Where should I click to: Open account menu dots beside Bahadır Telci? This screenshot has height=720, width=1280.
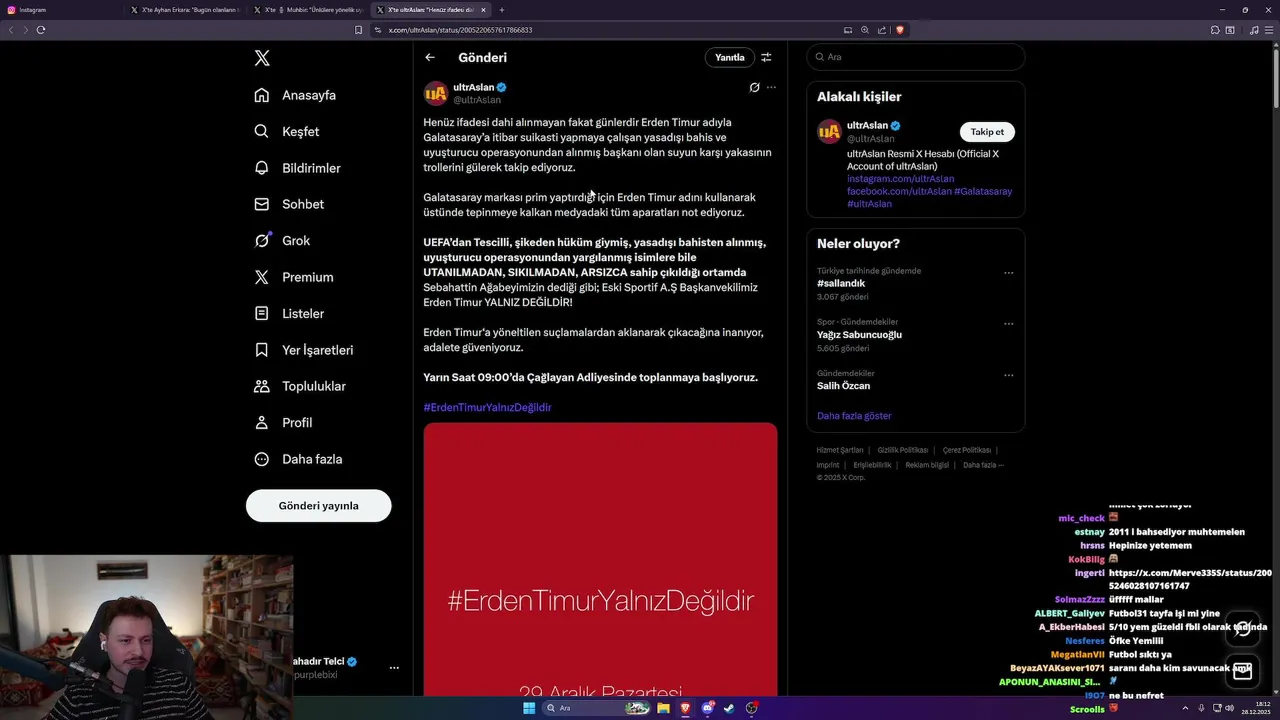point(394,667)
